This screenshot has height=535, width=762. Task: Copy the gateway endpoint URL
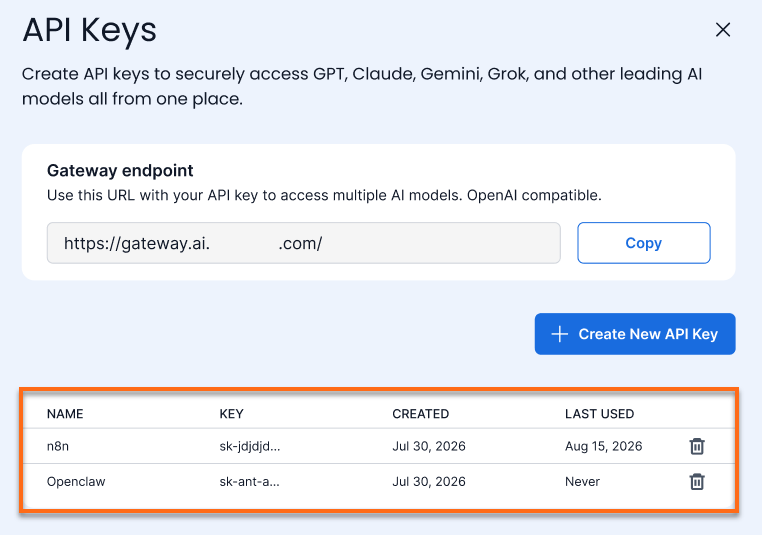(x=644, y=243)
